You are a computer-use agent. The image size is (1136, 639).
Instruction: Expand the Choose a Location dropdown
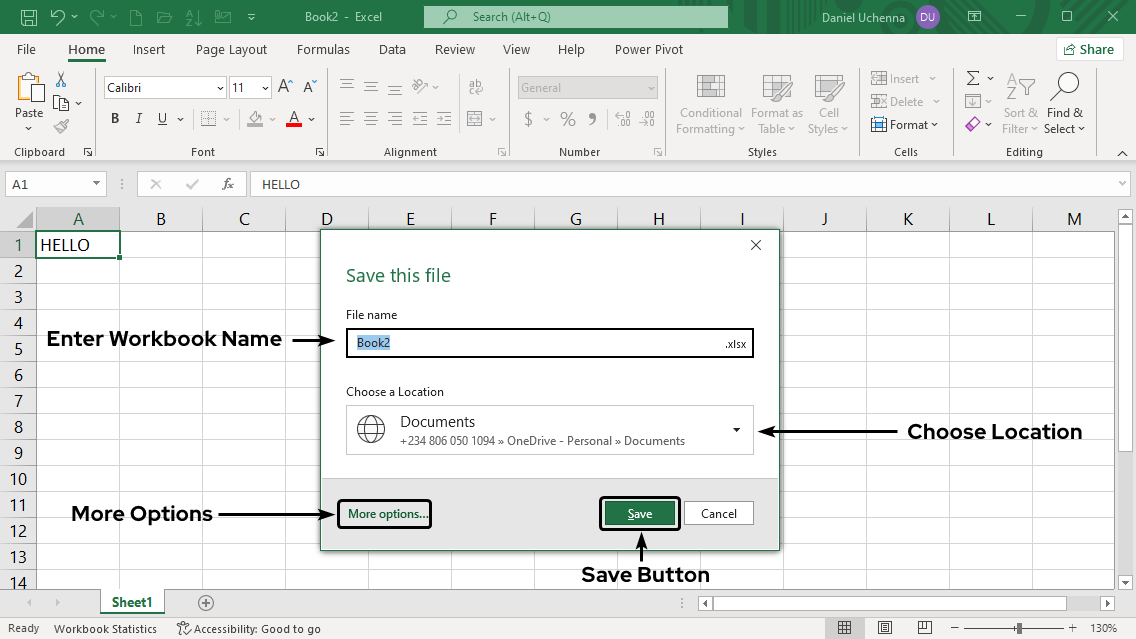coord(737,430)
